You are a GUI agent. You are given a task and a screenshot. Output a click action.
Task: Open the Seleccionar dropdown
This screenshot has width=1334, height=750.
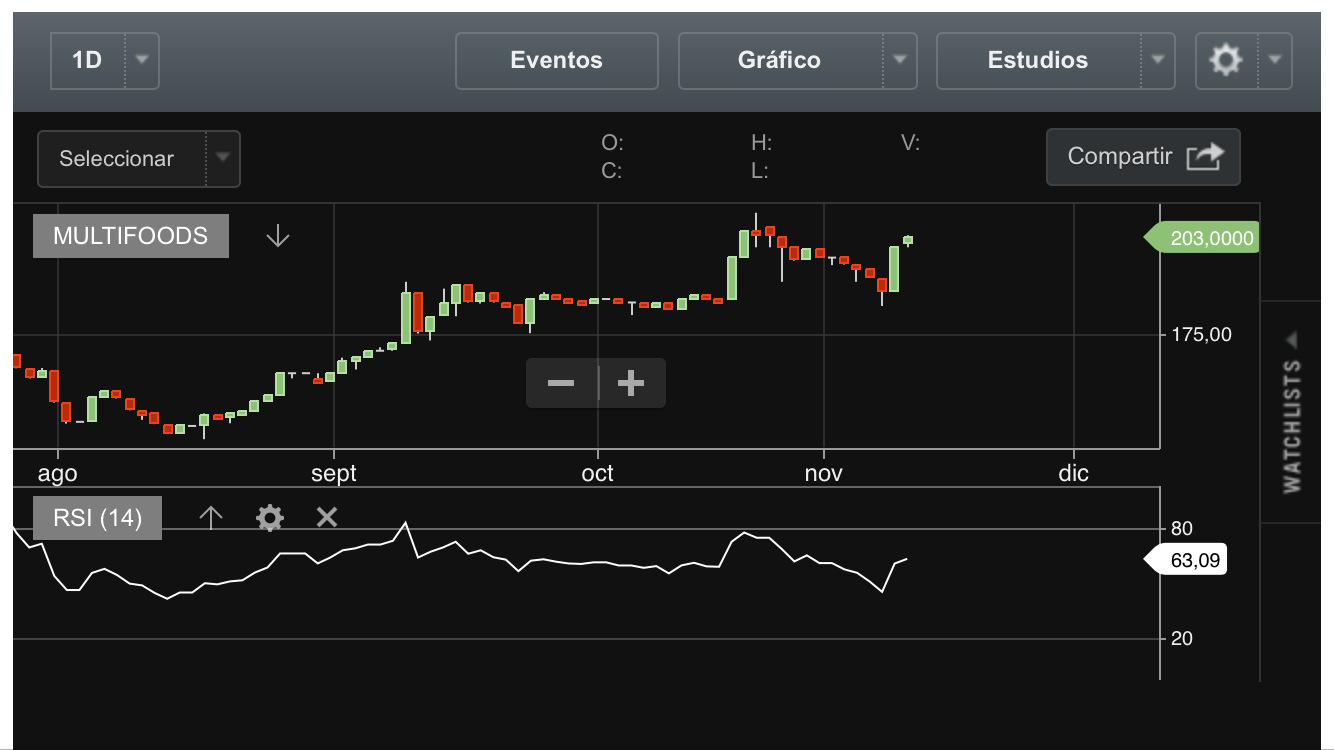click(x=138, y=159)
